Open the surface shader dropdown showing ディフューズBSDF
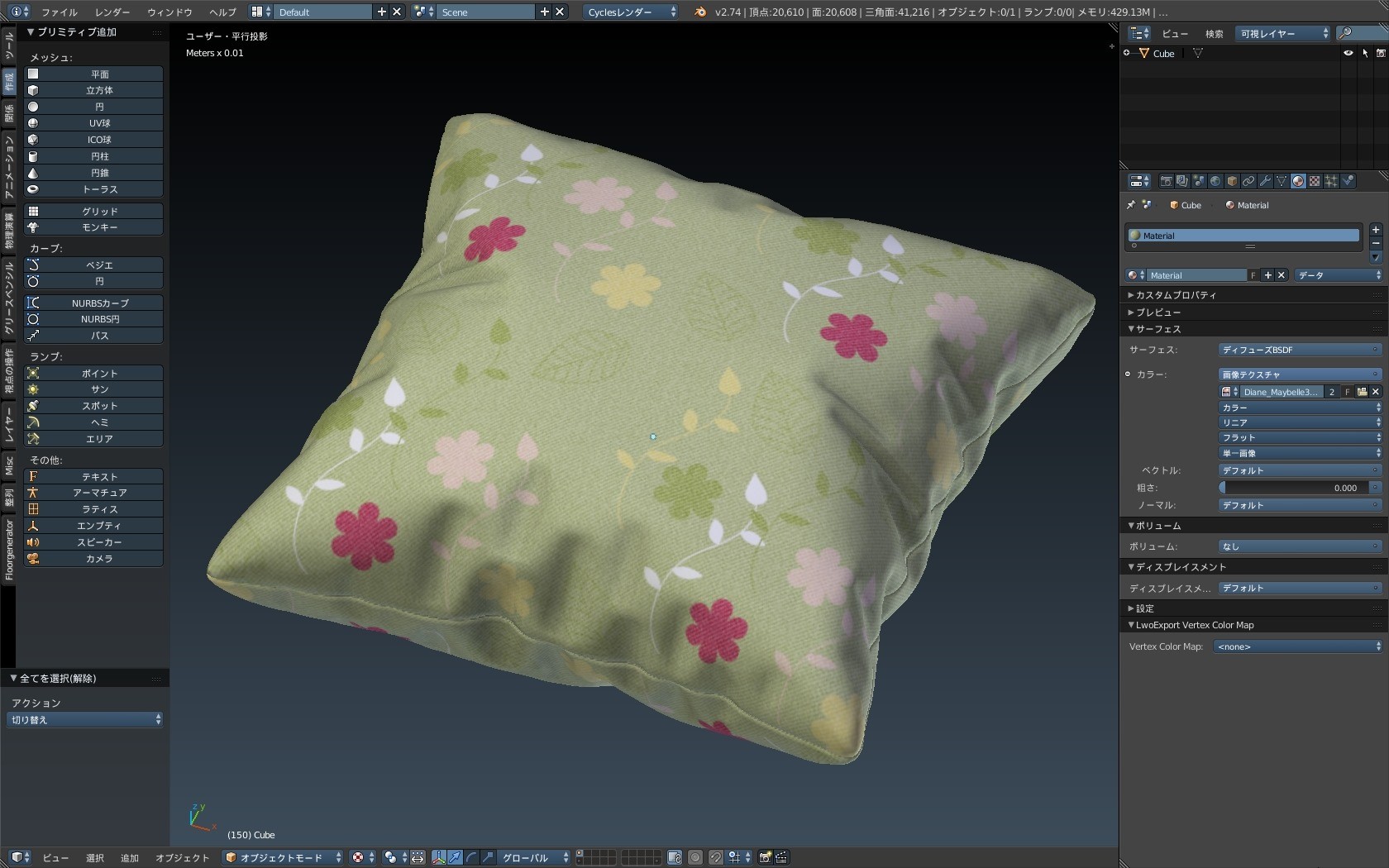Viewport: 1389px width, 868px height. point(1296,350)
